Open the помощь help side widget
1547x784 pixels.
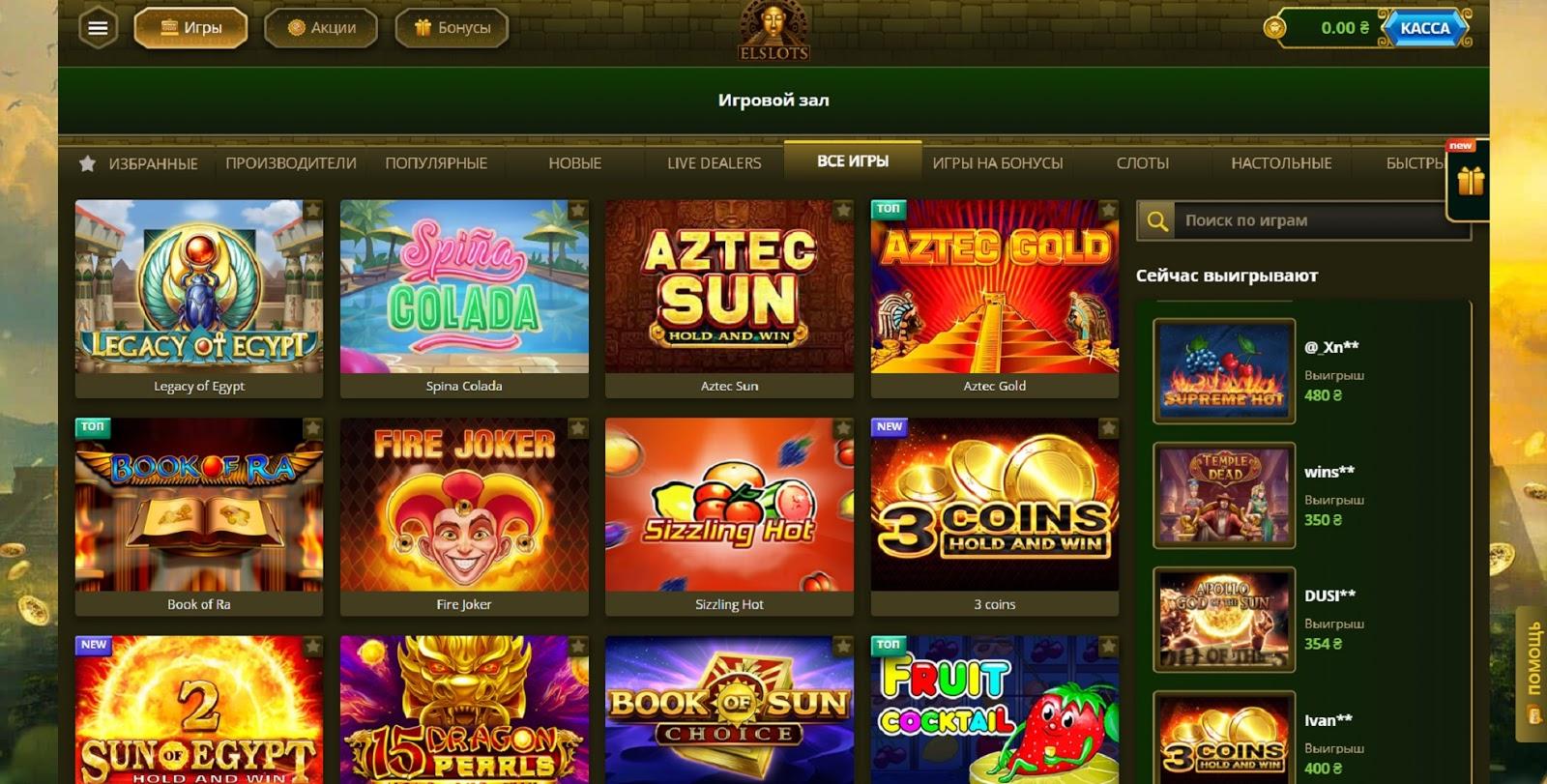coord(1532,673)
